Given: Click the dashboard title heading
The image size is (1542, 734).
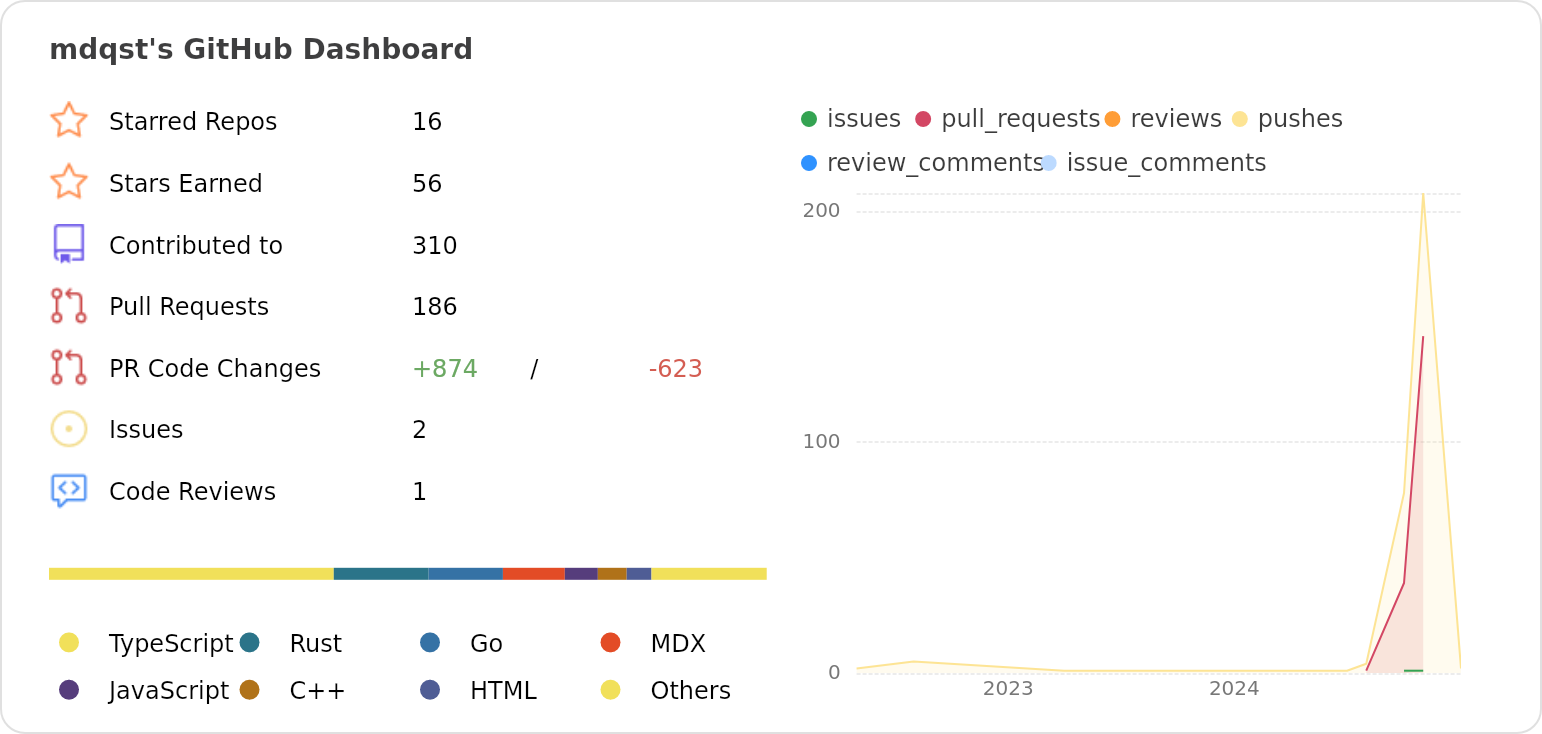Looking at the screenshot, I should 260,50.
